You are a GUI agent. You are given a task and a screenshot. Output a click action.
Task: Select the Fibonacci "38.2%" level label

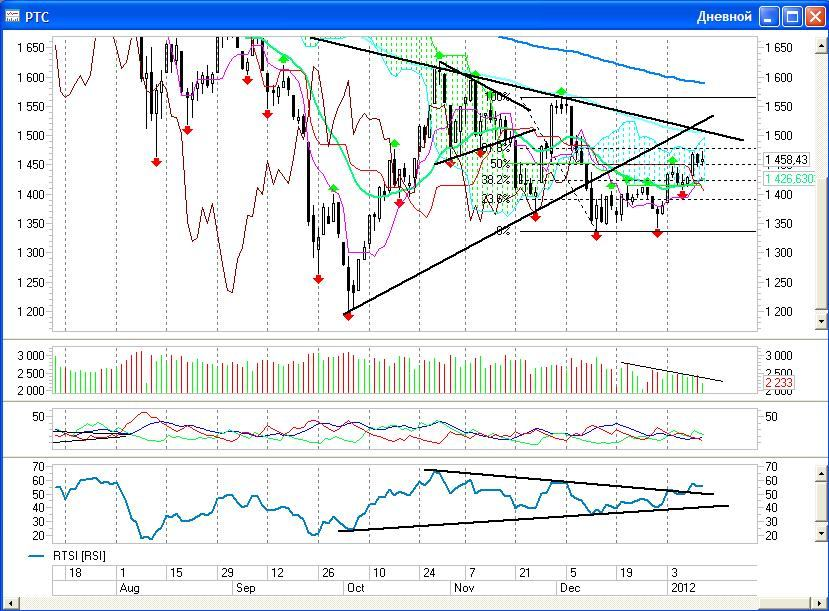click(x=495, y=180)
